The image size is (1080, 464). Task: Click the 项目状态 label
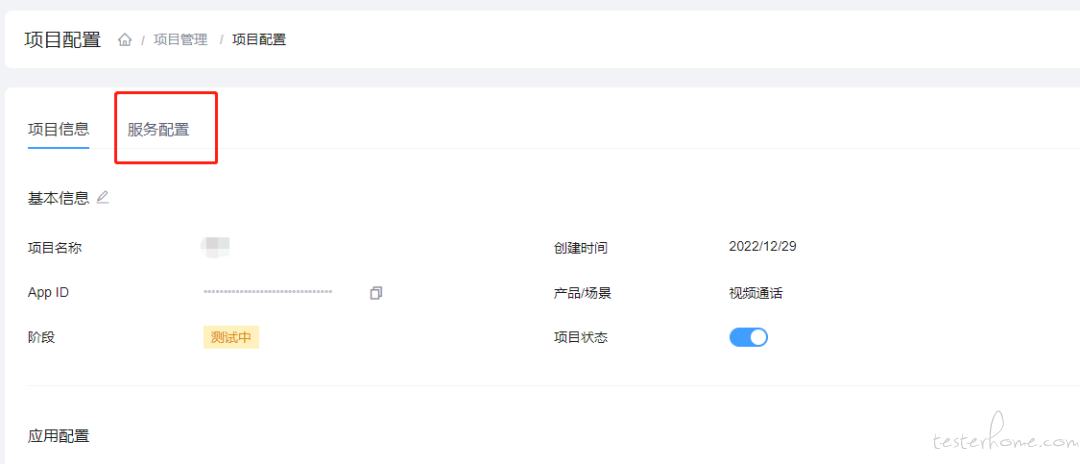click(x=581, y=338)
